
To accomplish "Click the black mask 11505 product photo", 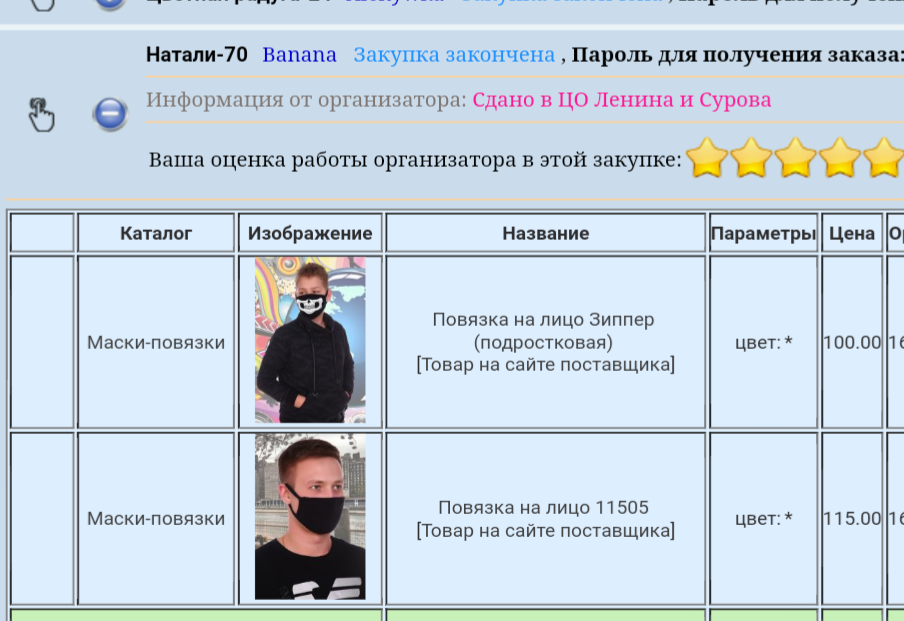I will click(308, 517).
